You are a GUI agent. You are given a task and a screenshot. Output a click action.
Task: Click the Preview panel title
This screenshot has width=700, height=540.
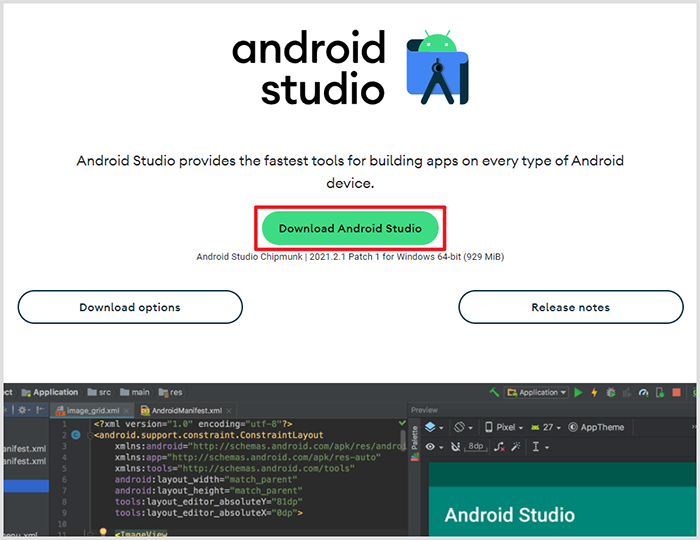tap(424, 410)
